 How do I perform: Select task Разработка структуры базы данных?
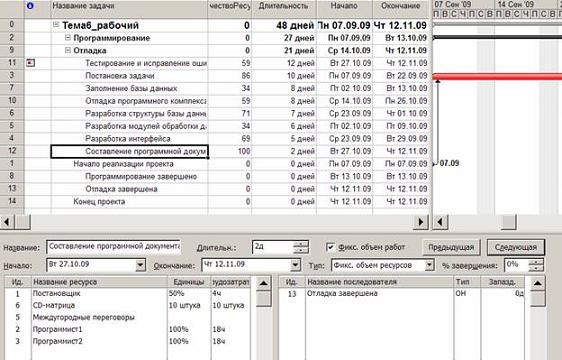(x=146, y=113)
